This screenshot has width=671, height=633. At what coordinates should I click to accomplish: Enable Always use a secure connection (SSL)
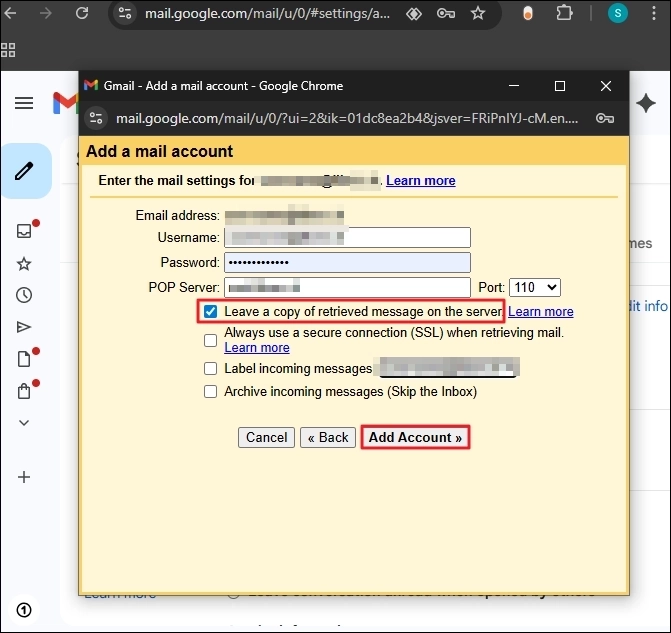[210, 340]
